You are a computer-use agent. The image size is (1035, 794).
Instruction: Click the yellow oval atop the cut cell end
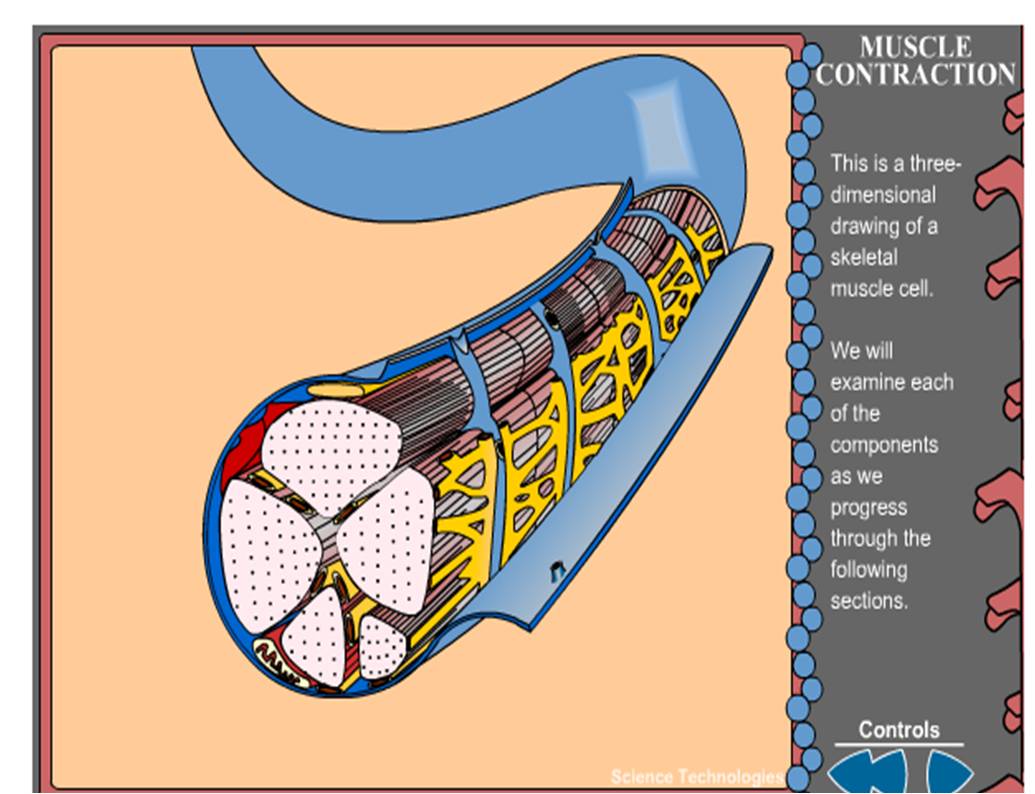(x=335, y=386)
